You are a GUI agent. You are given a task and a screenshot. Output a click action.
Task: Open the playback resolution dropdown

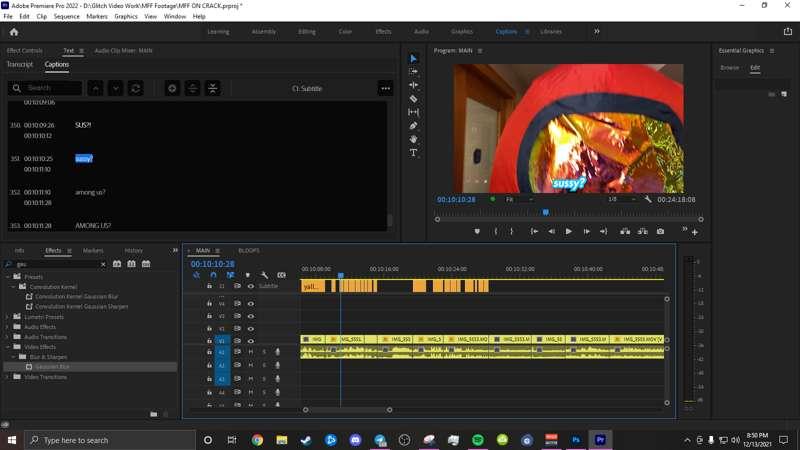(x=621, y=199)
